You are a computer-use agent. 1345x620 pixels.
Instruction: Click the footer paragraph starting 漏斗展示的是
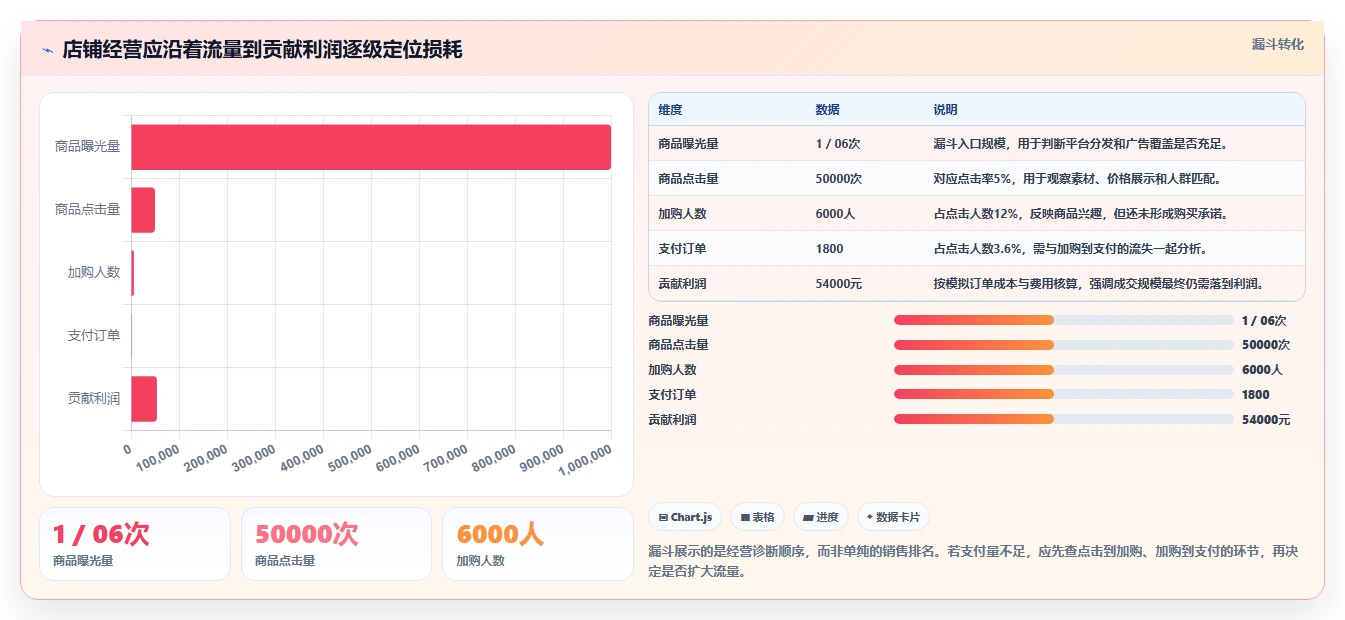coord(973,562)
